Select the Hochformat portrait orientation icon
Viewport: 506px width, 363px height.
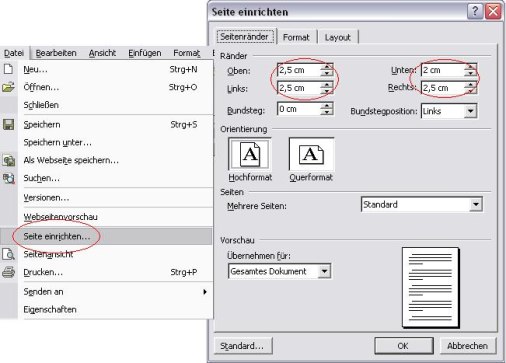pos(250,154)
